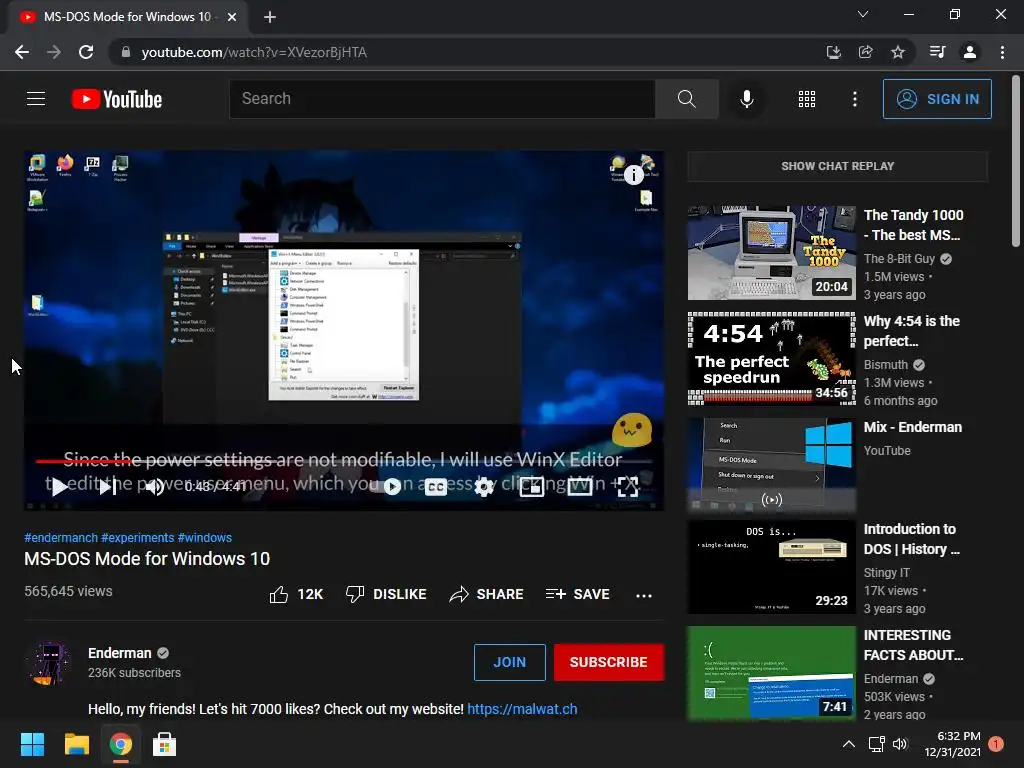Seek on the red video progress bar
This screenshot has width=1024, height=768.
pos(343,461)
